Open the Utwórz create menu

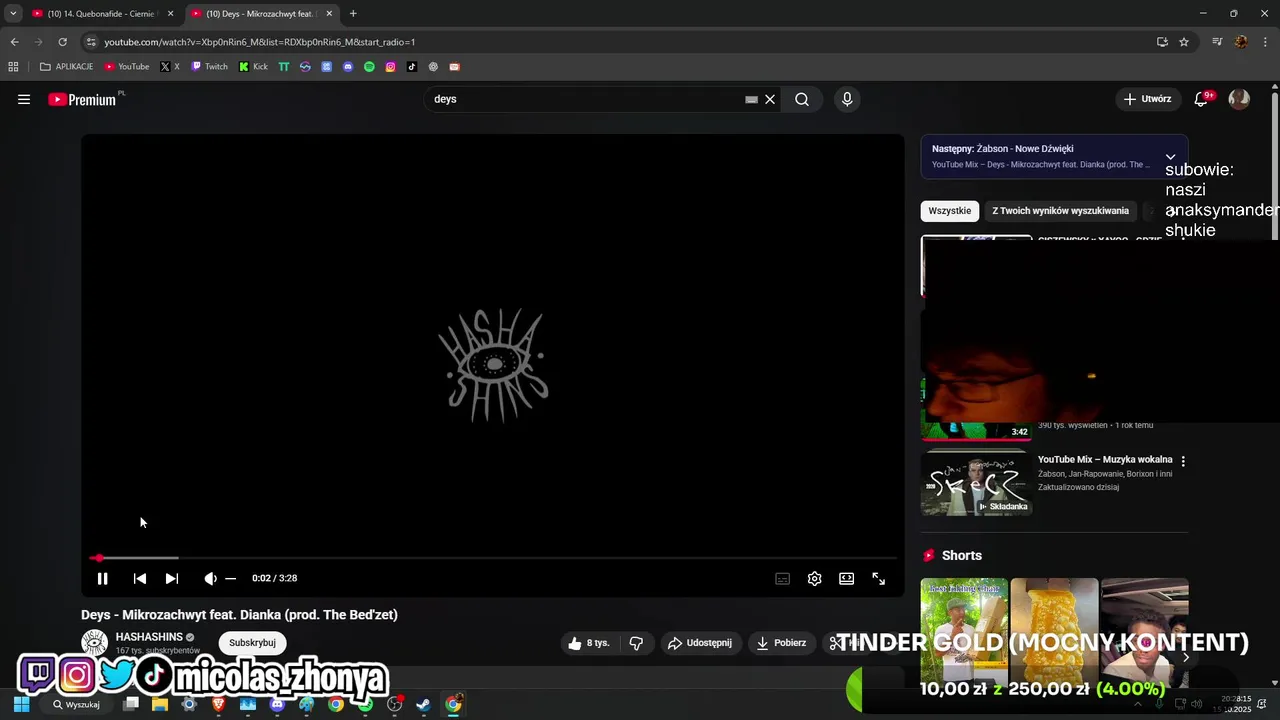[x=1147, y=99]
